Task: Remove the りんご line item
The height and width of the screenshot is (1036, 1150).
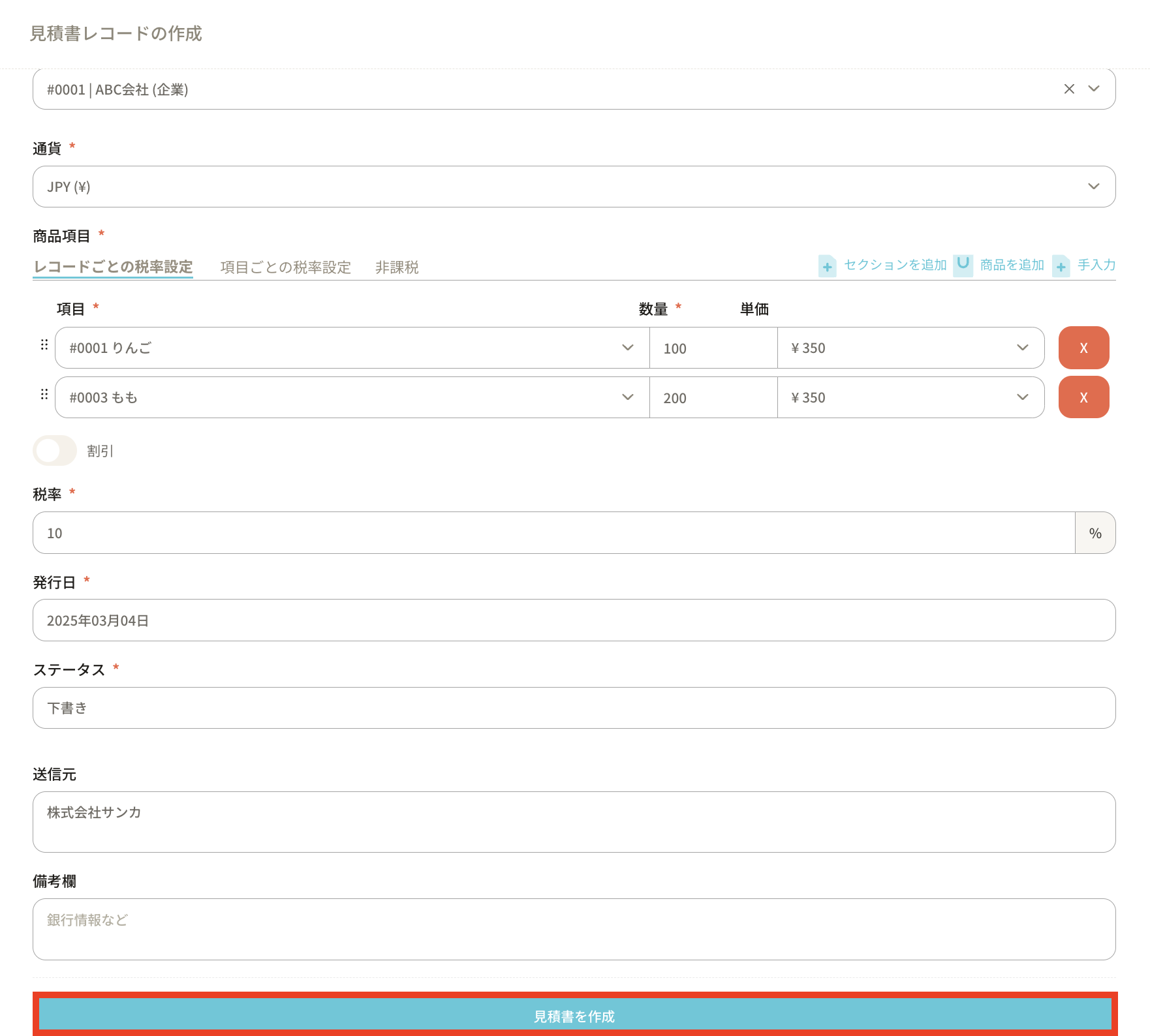Action: tap(1083, 348)
